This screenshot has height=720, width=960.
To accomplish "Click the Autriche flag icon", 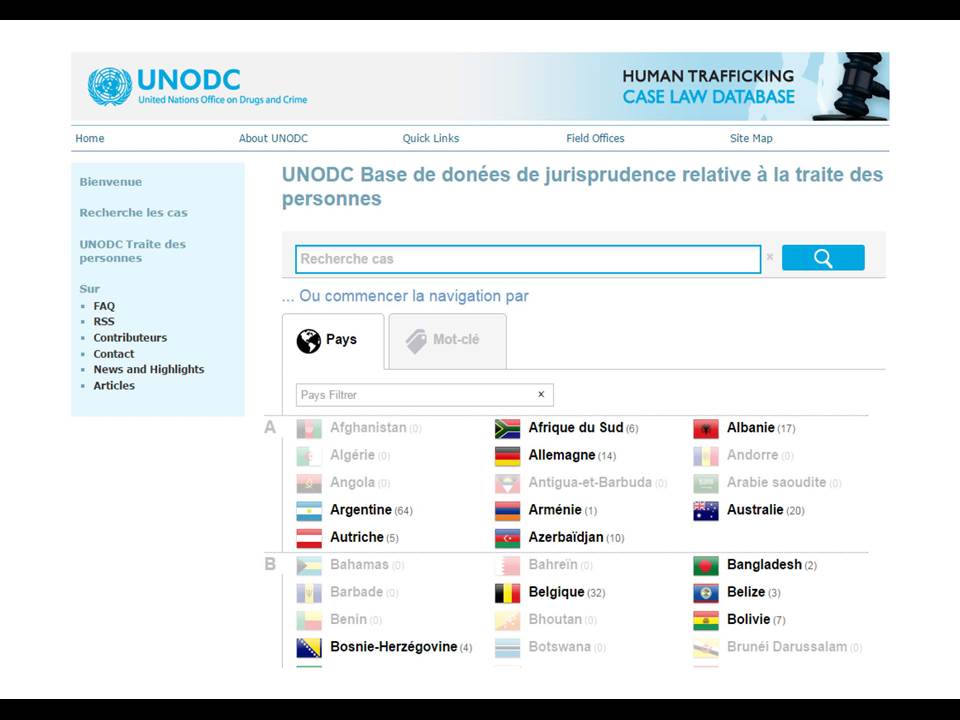I will 309,538.
